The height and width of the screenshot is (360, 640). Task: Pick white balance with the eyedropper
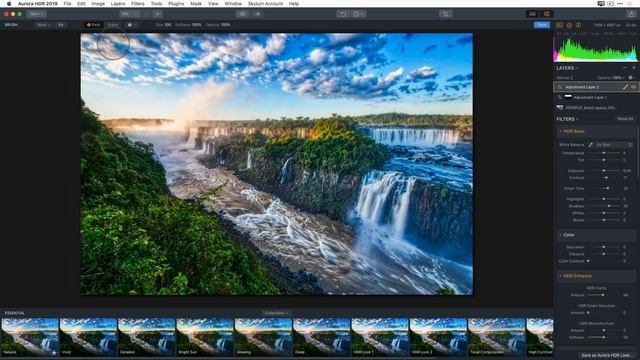point(590,145)
